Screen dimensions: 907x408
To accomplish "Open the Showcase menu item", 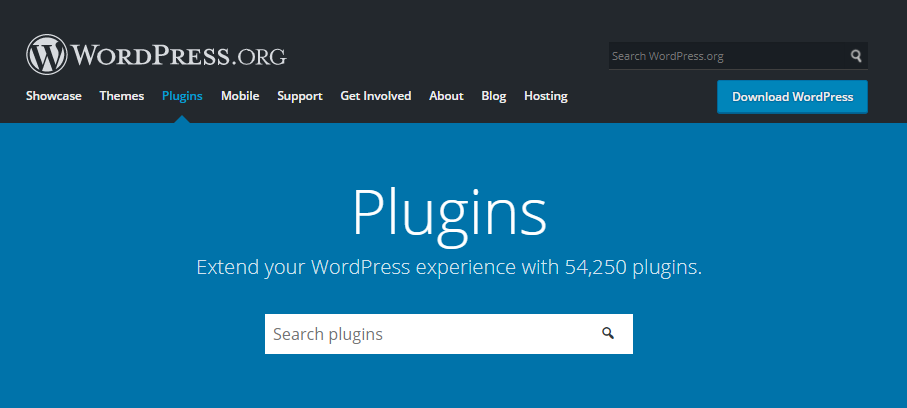I will coord(54,96).
